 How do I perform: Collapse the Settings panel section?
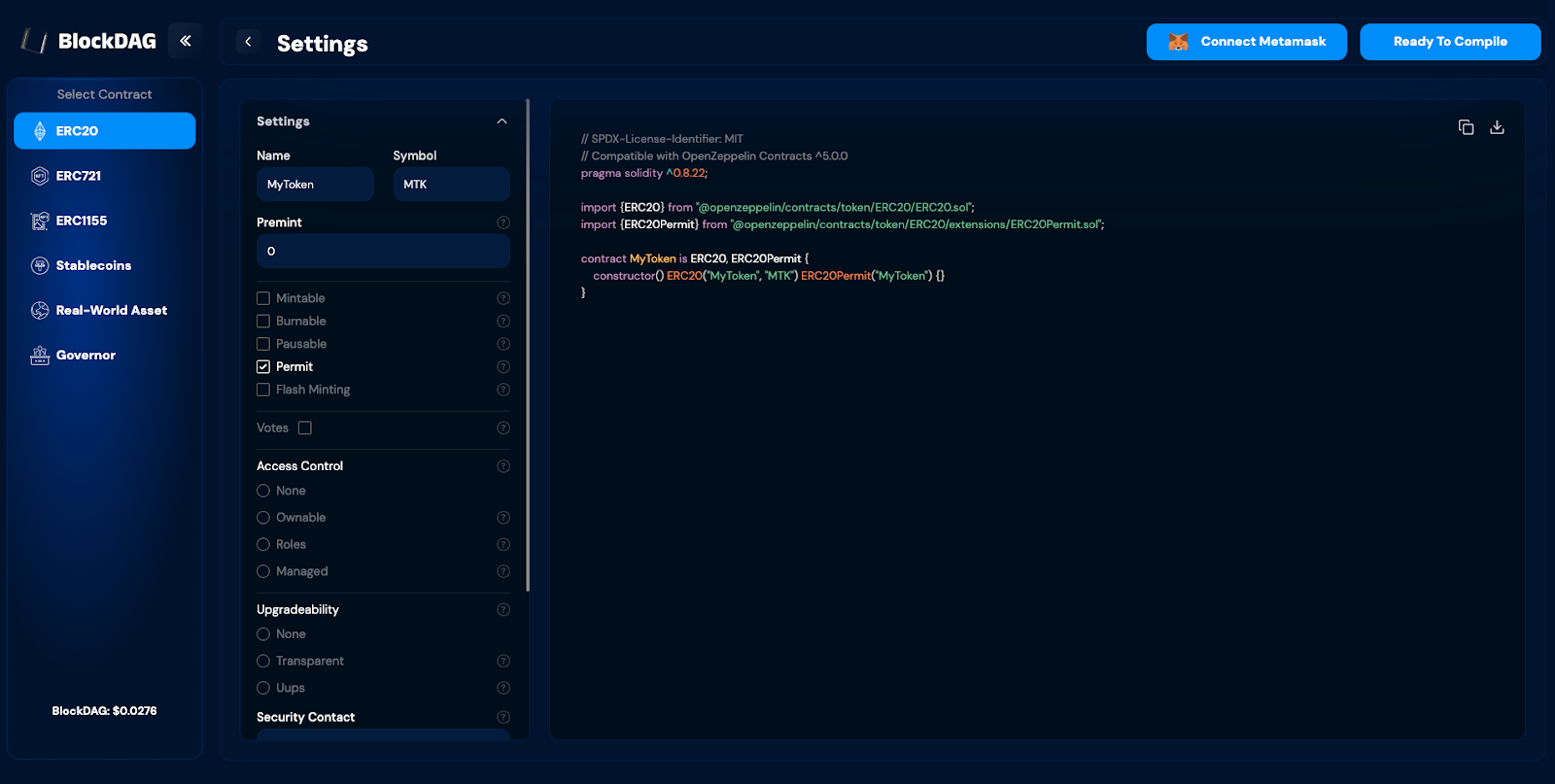point(501,121)
